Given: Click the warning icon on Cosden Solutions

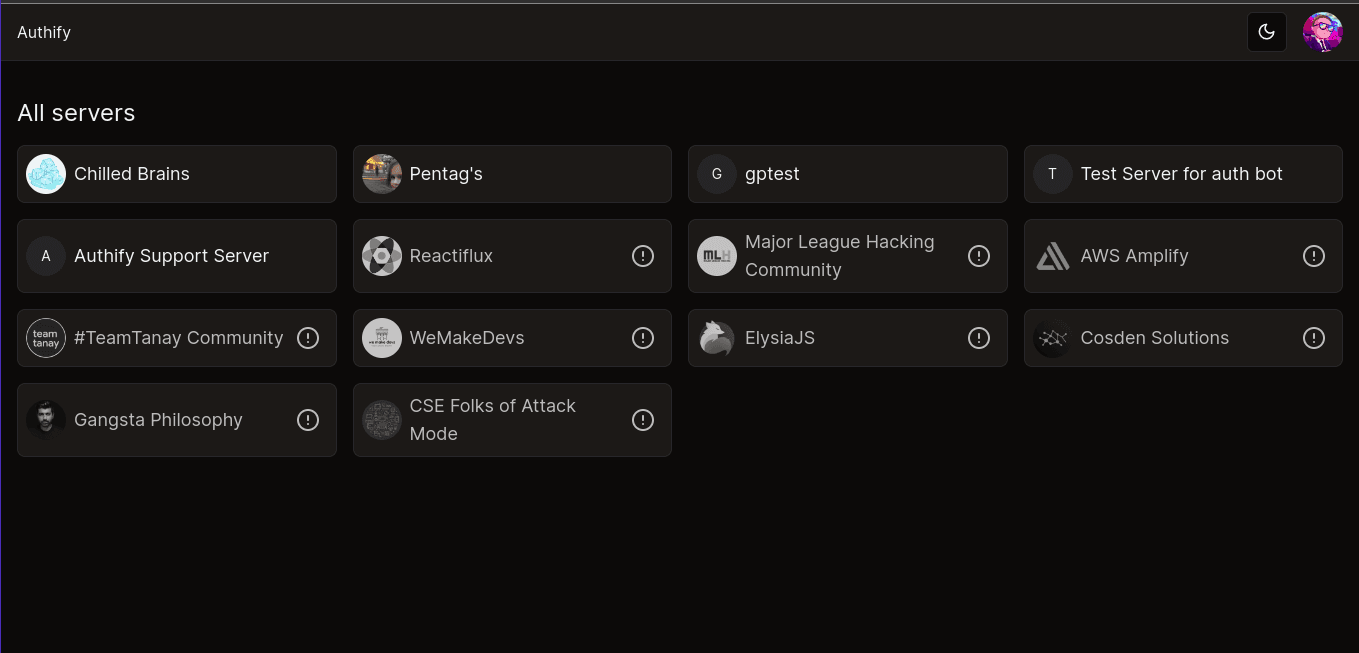Looking at the screenshot, I should [x=1314, y=338].
